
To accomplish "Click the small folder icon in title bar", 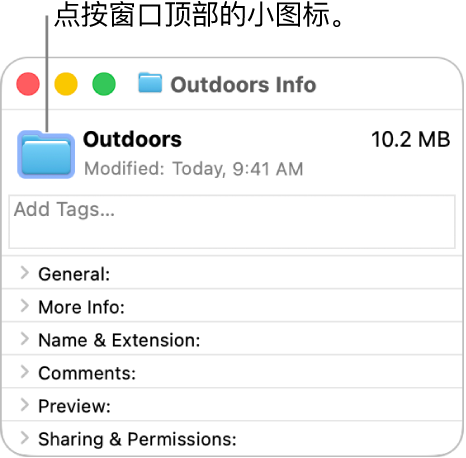I will click(x=150, y=83).
